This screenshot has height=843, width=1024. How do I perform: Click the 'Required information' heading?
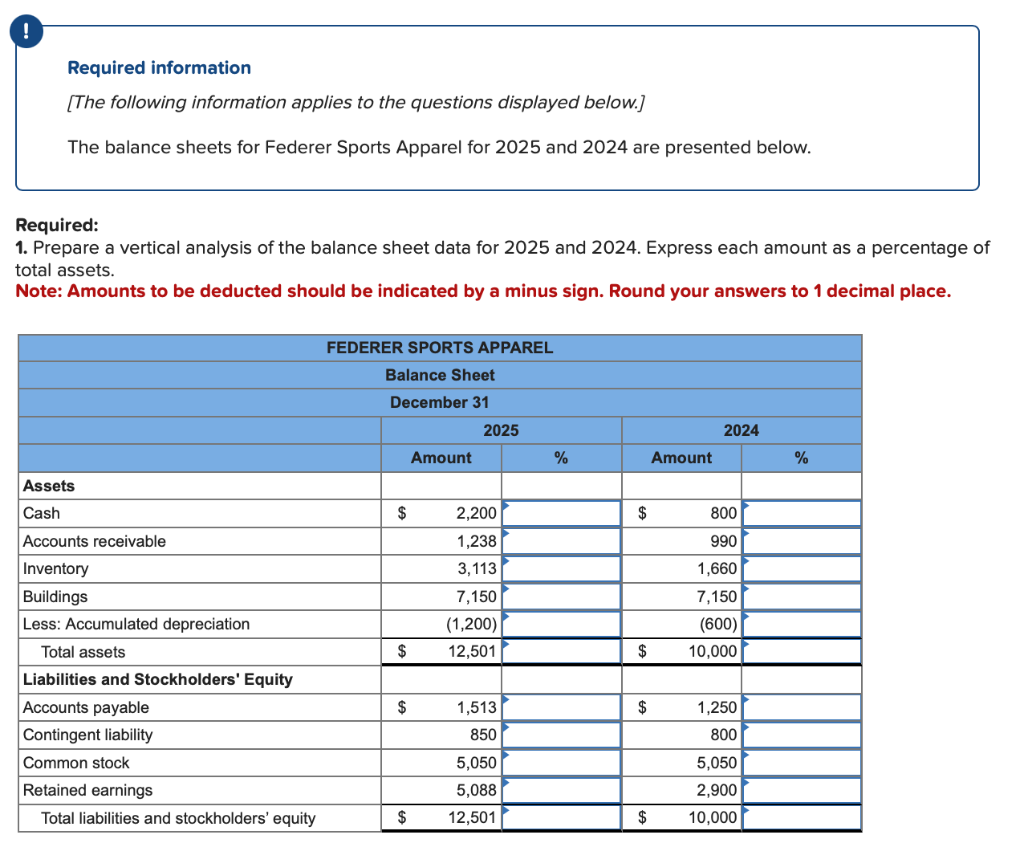coord(159,68)
